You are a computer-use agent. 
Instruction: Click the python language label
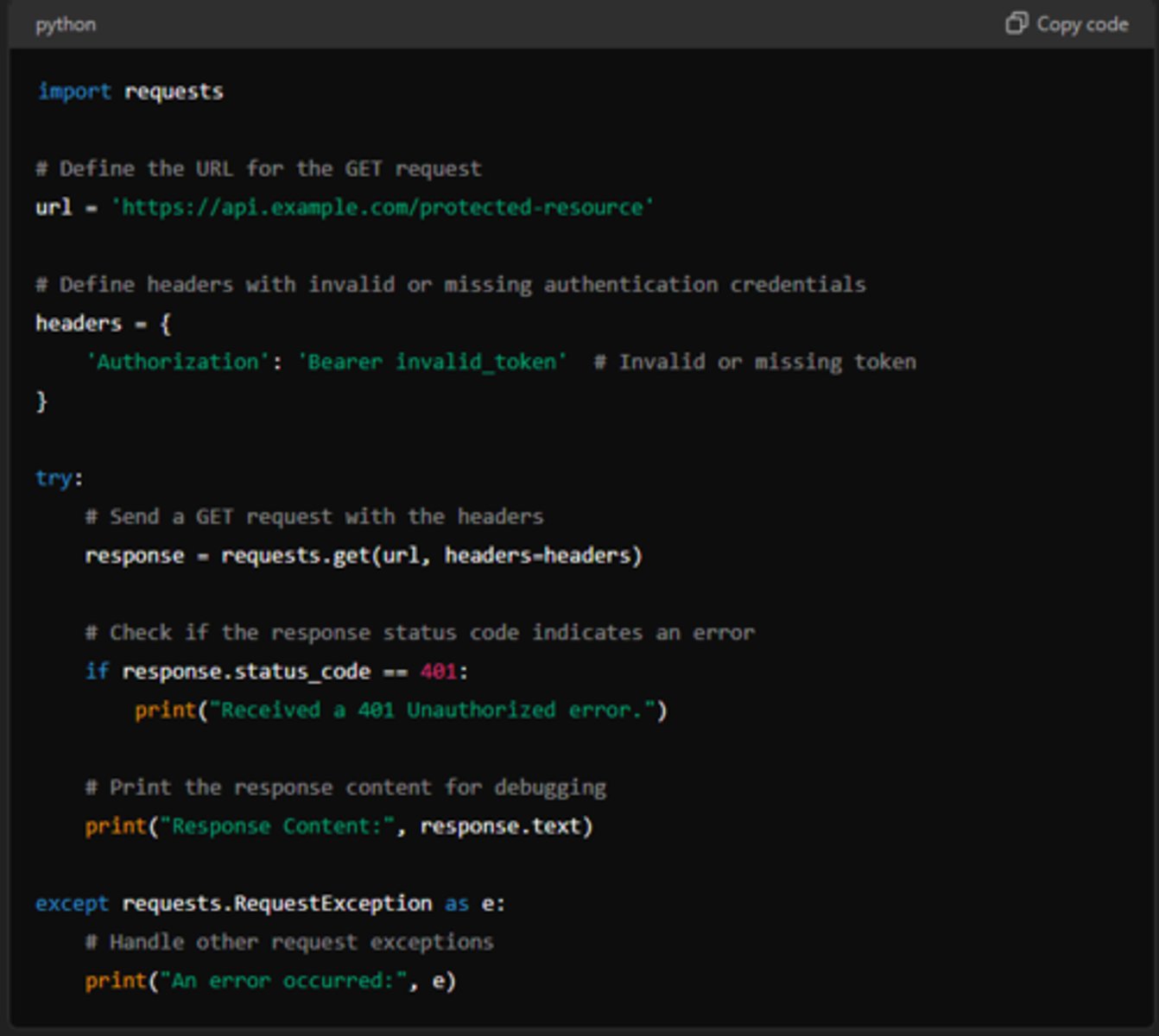pyautogui.click(x=66, y=25)
